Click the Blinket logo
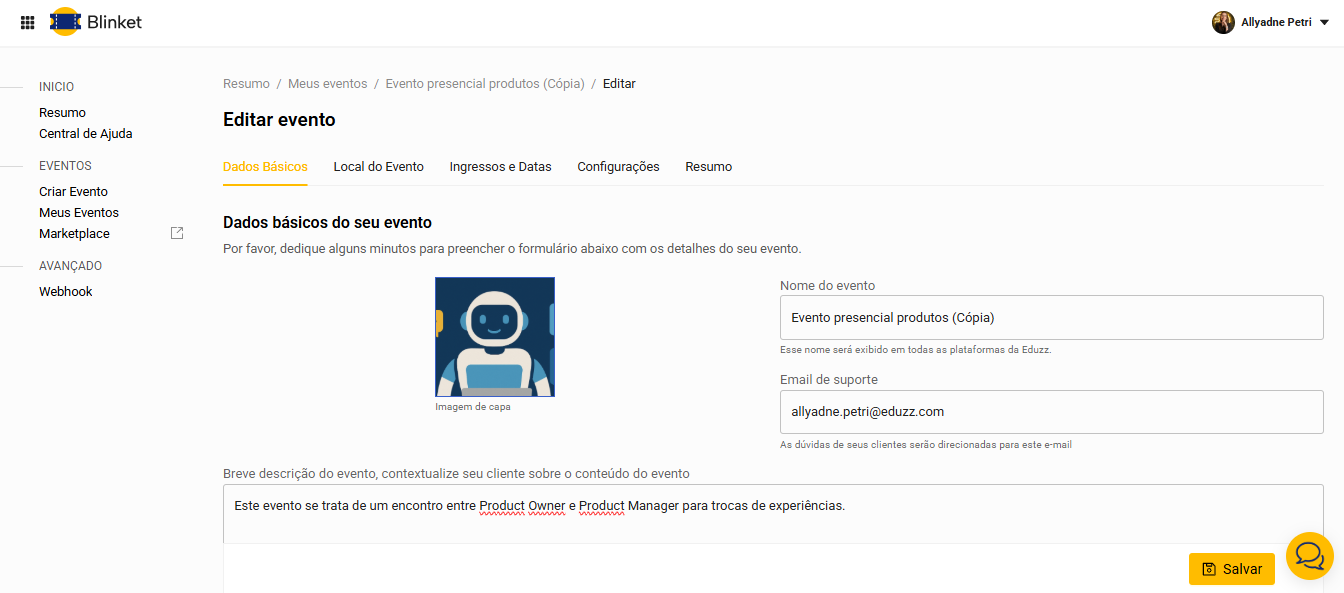 [x=96, y=22]
